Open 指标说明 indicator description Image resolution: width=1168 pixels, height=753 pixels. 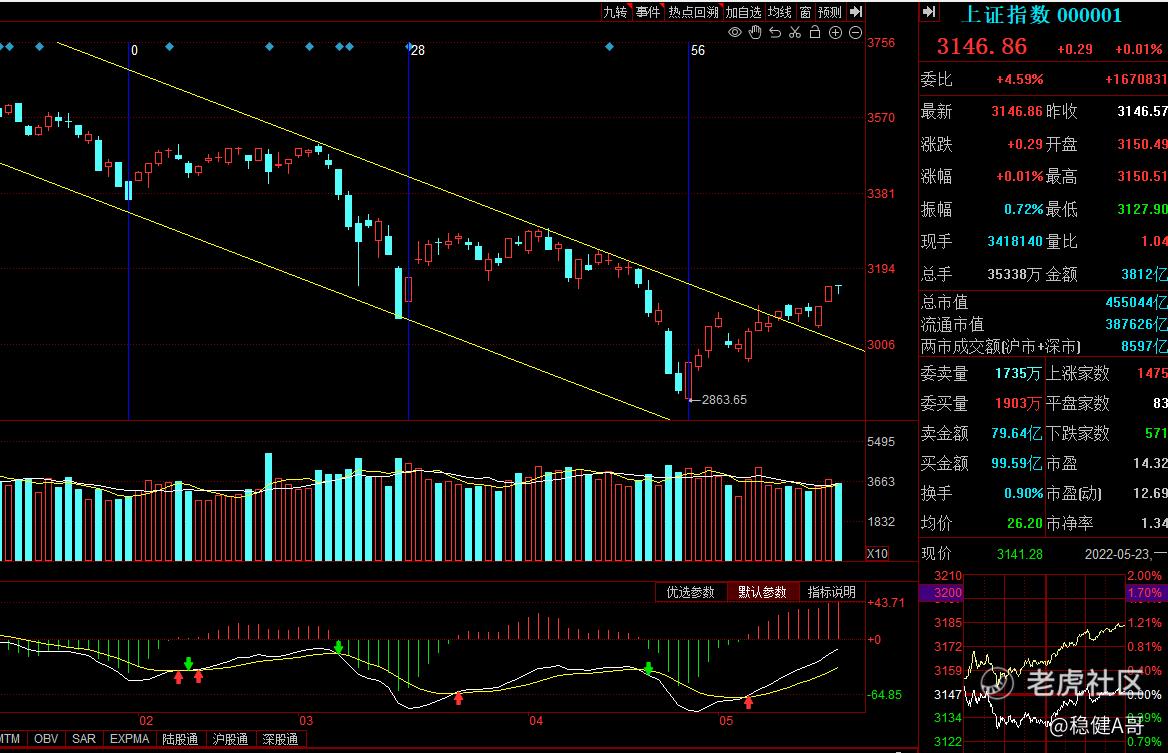pos(831,592)
